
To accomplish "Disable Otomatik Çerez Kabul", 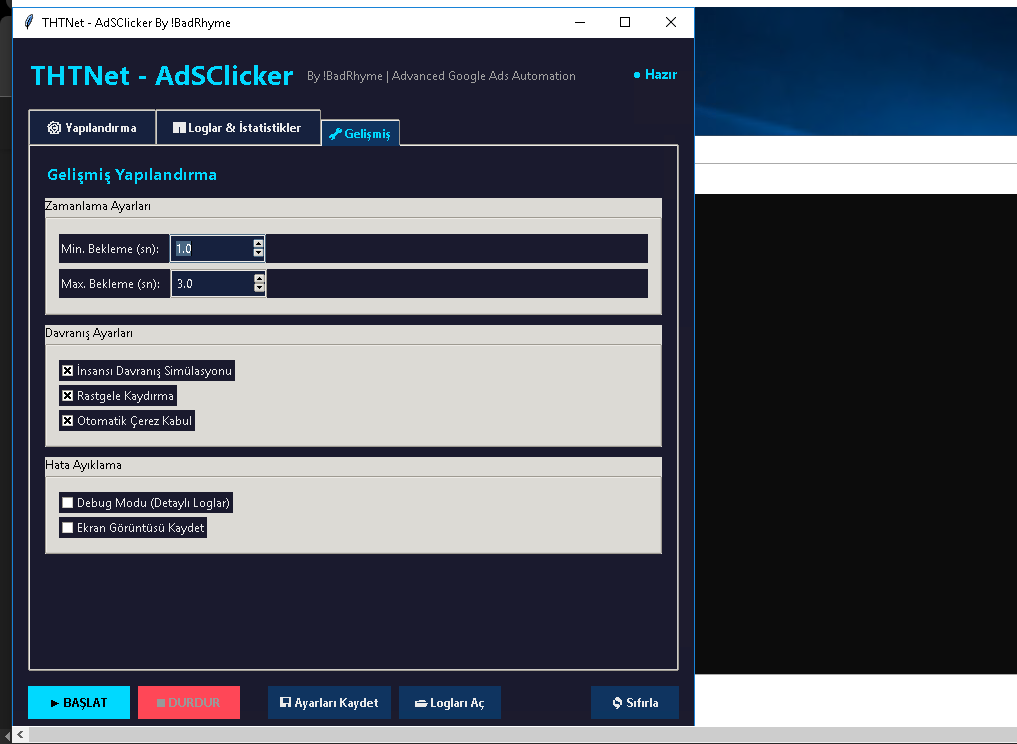I will click(x=67, y=421).
